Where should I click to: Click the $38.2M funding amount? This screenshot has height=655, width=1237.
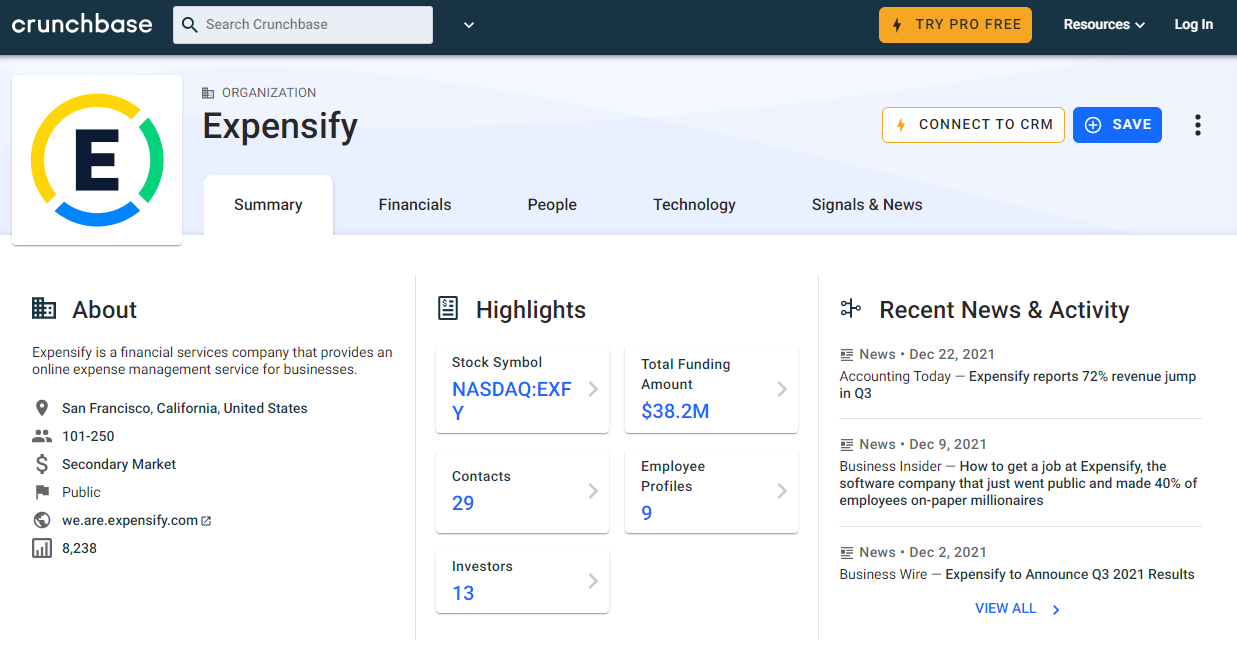coord(675,411)
